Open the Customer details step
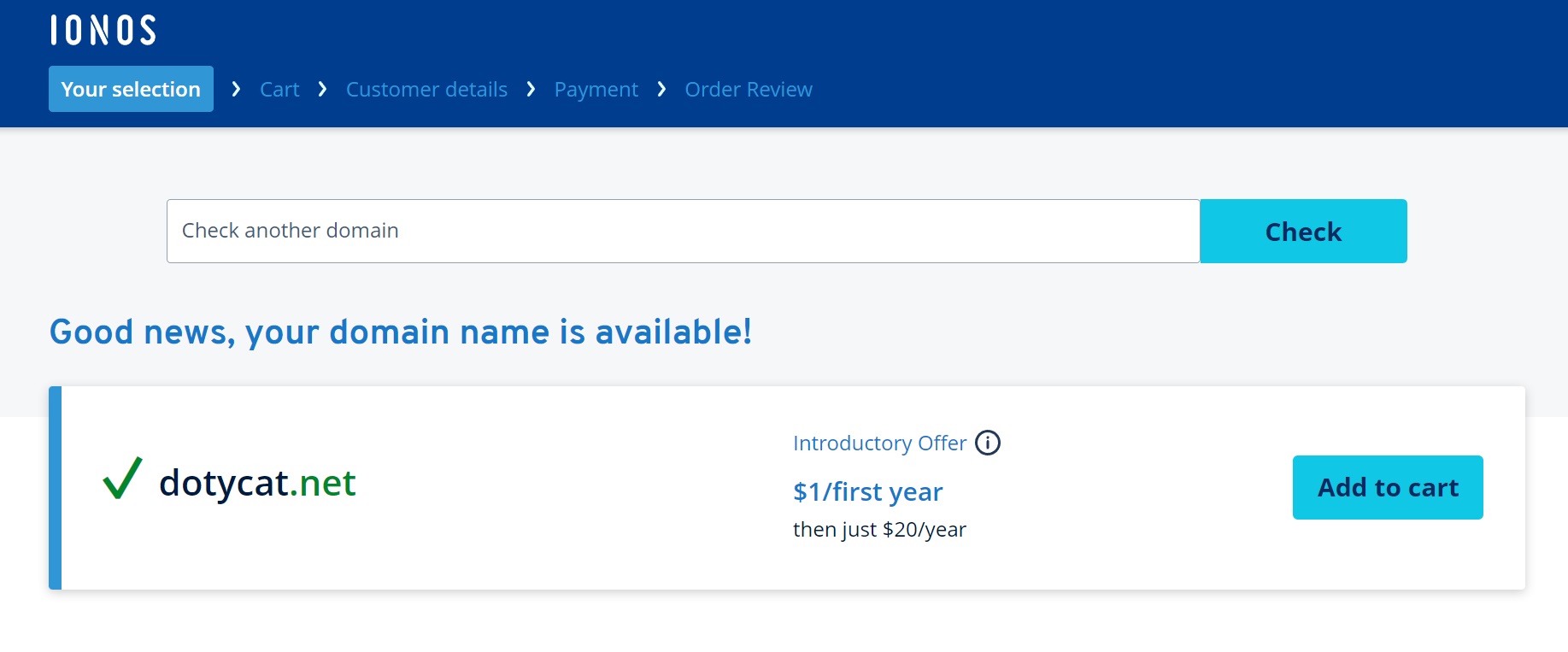 pos(426,90)
